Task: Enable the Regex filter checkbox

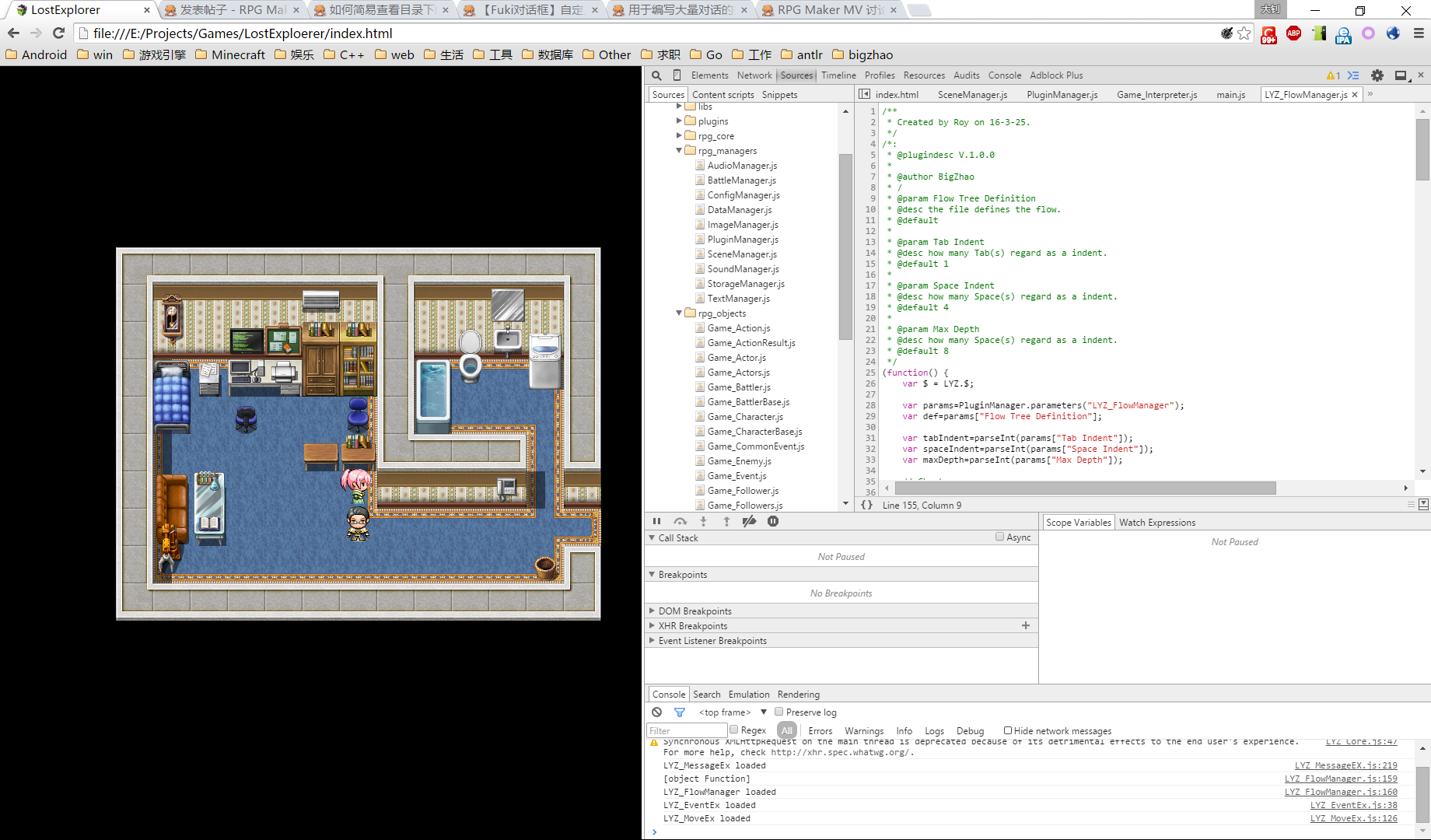Action: (733, 730)
